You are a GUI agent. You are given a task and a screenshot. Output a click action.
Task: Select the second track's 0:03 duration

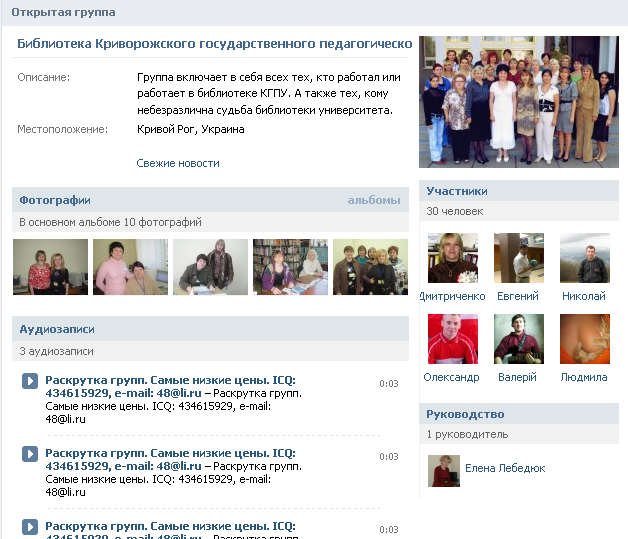(389, 457)
